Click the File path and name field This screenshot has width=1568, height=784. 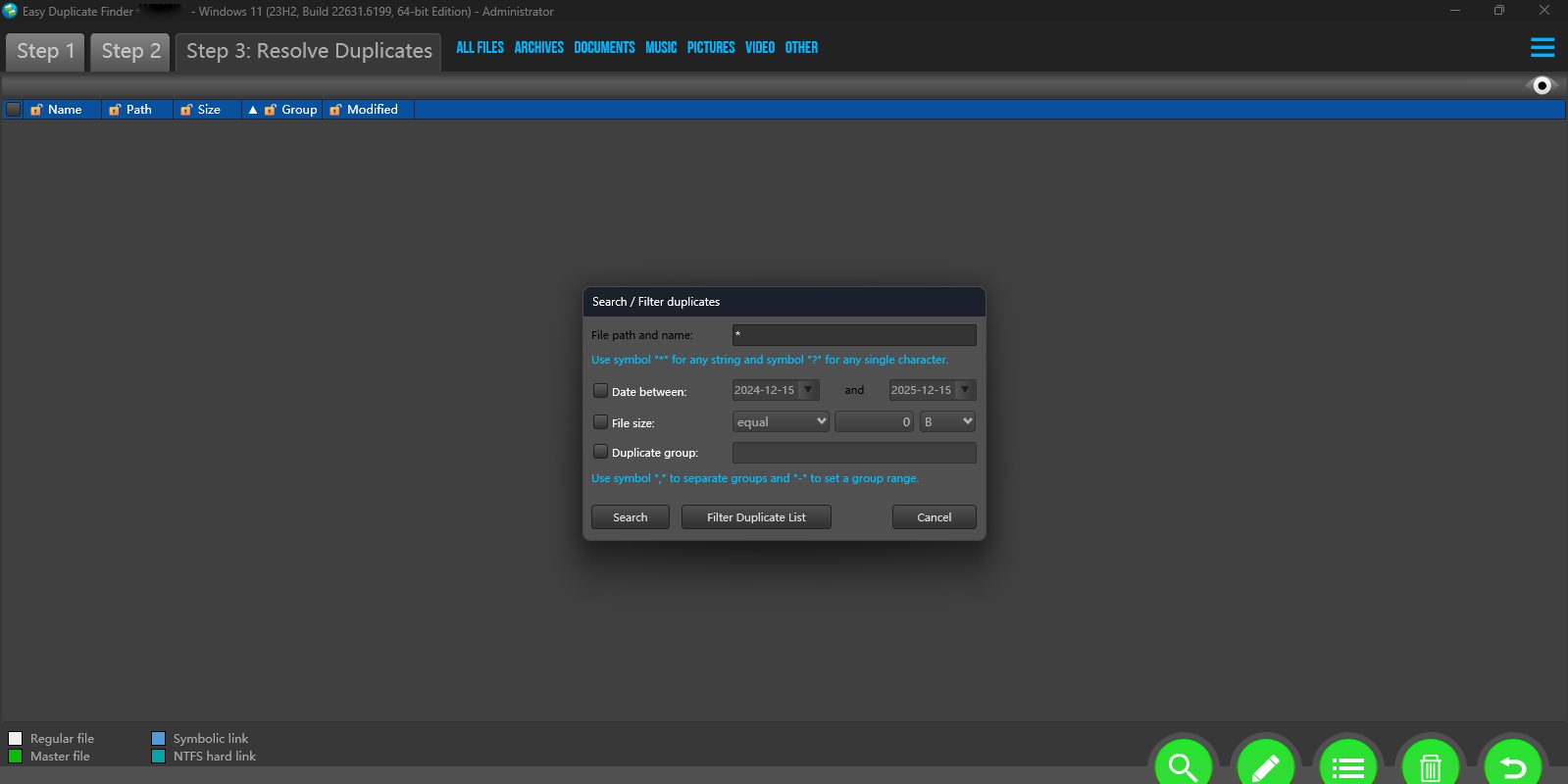(x=853, y=335)
